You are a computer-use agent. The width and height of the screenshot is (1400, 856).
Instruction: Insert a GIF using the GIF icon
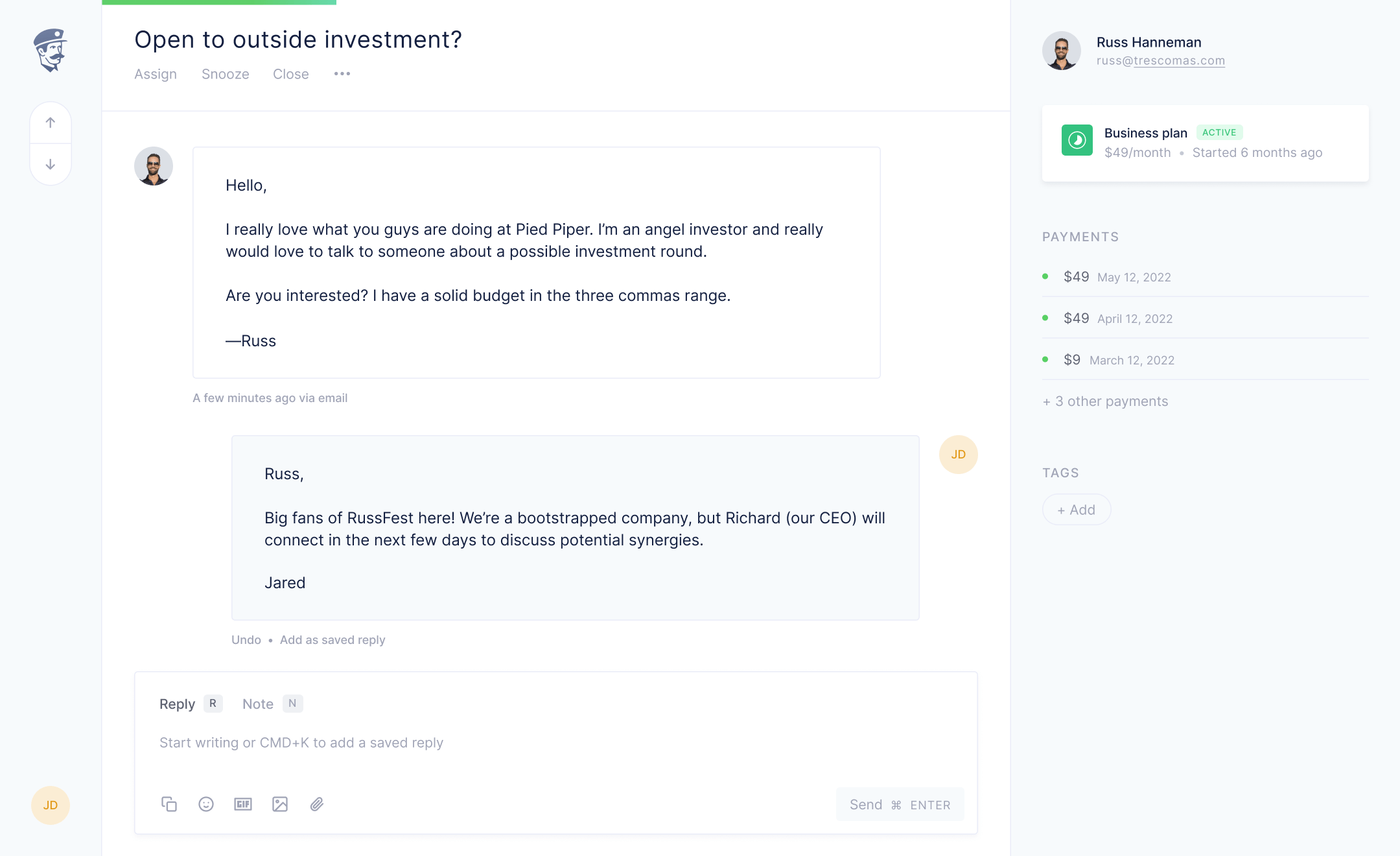point(243,804)
